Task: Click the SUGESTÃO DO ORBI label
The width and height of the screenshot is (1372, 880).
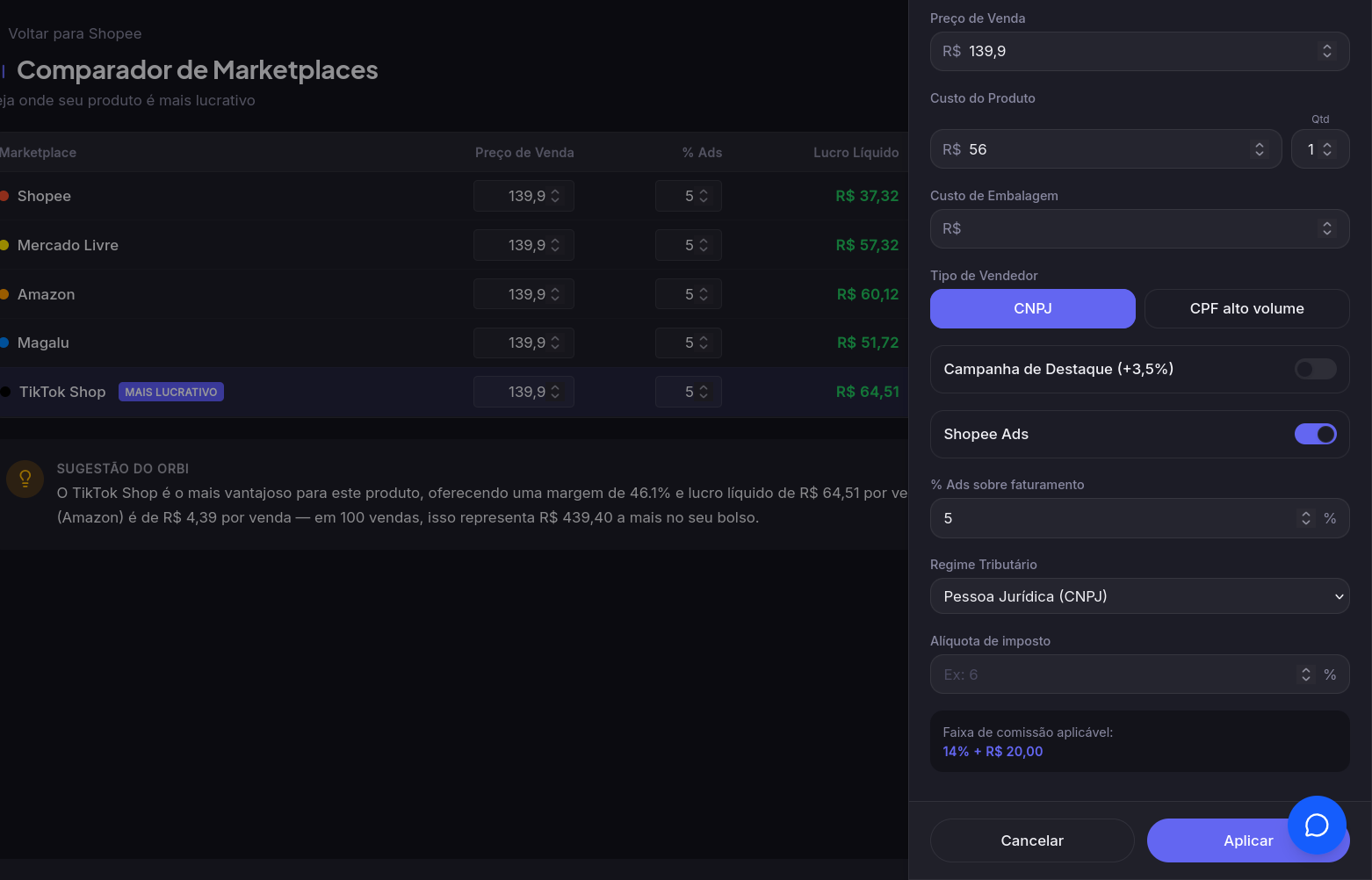Action: (123, 469)
